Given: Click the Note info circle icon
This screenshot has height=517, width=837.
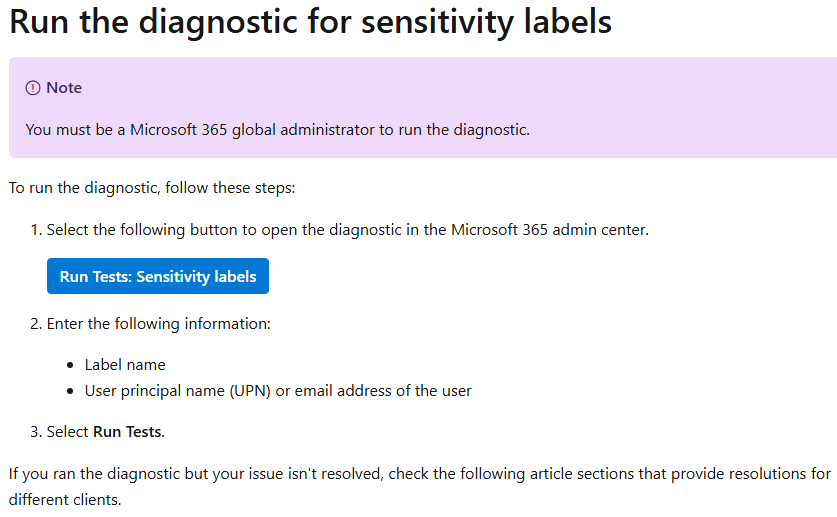Looking at the screenshot, I should (33, 88).
